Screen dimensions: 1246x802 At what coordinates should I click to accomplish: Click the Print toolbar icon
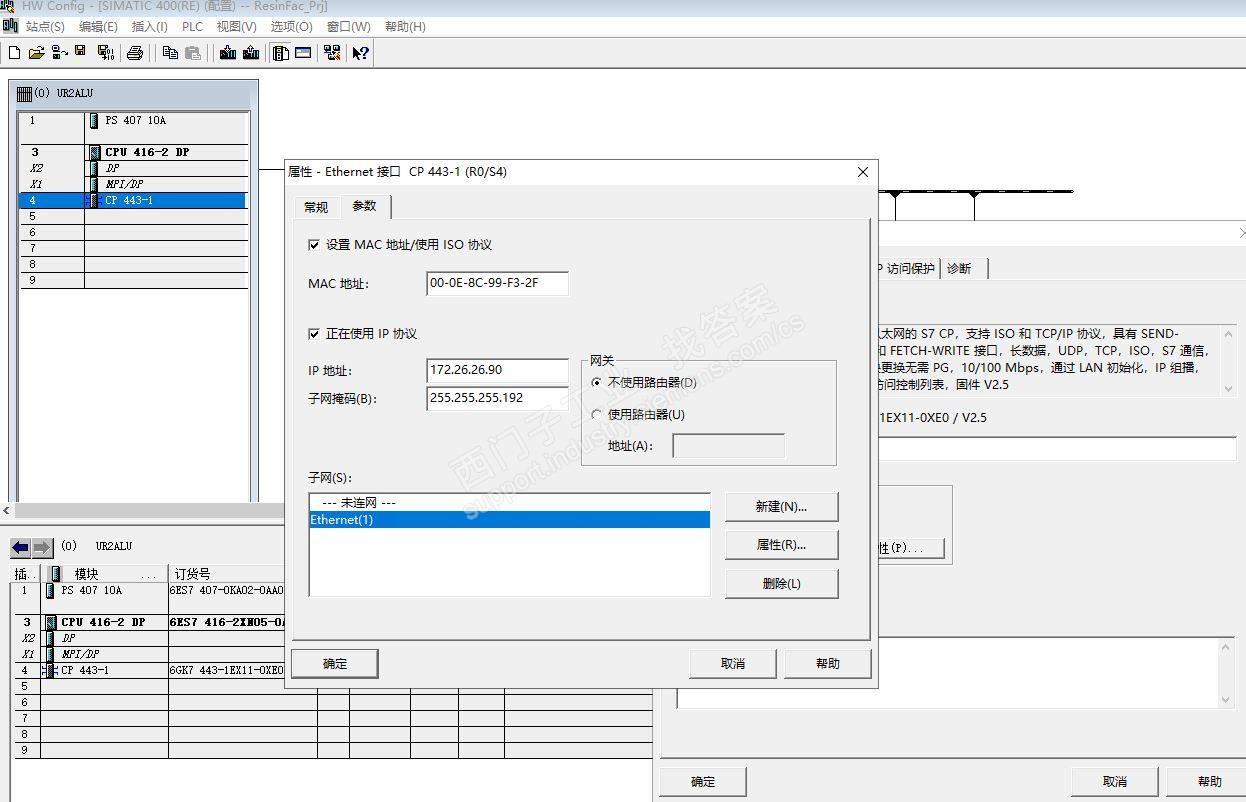[135, 53]
